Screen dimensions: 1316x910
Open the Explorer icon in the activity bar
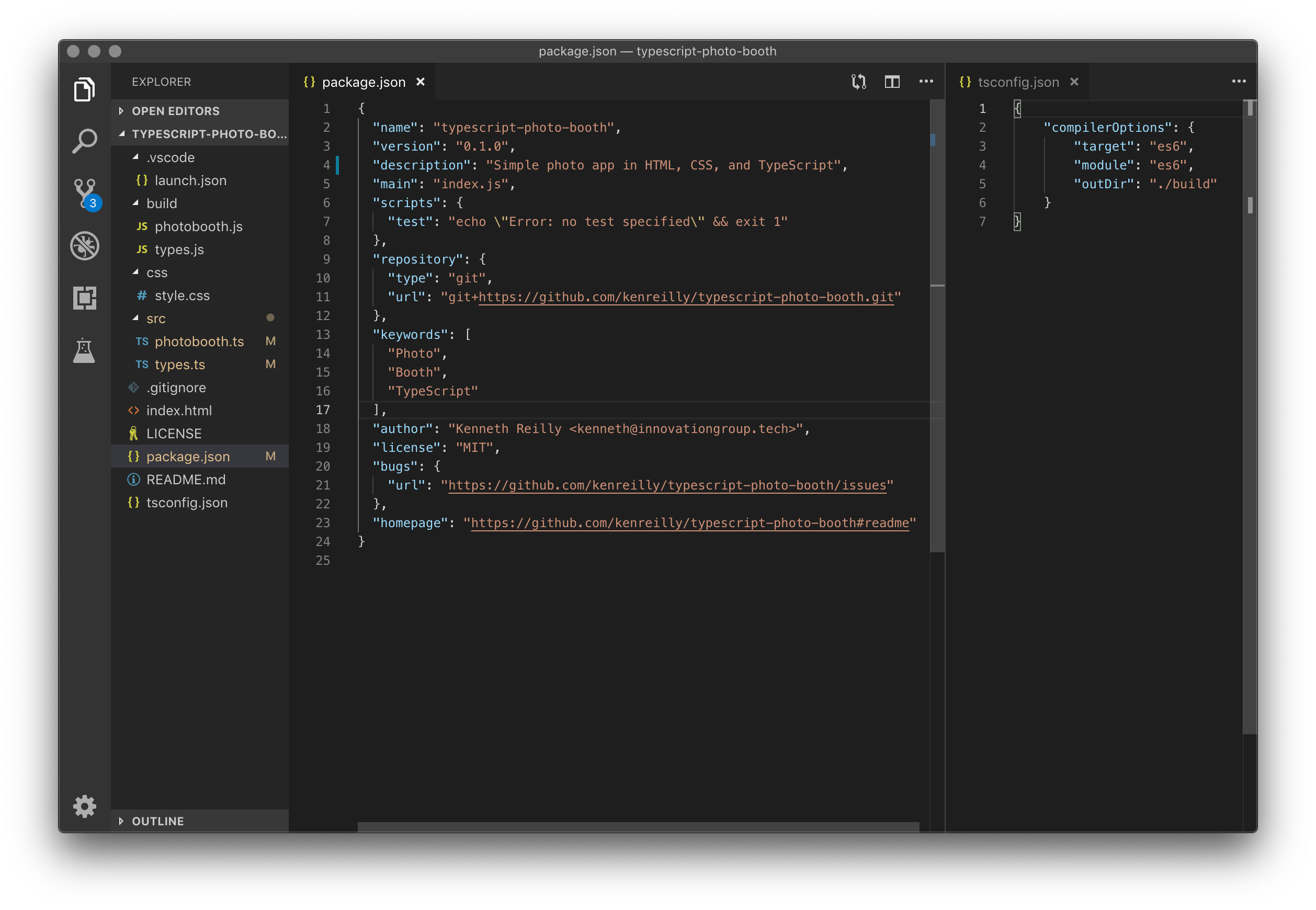(84, 89)
